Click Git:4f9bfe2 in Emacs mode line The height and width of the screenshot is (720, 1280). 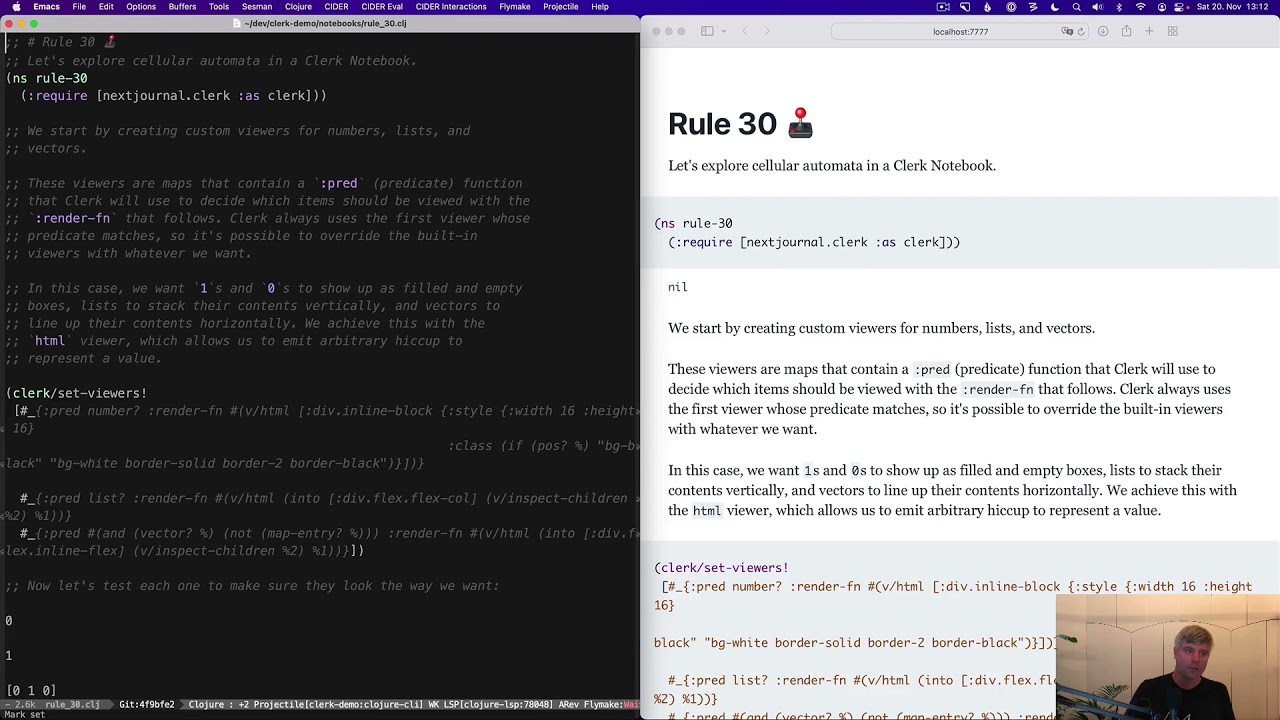[x=147, y=705]
